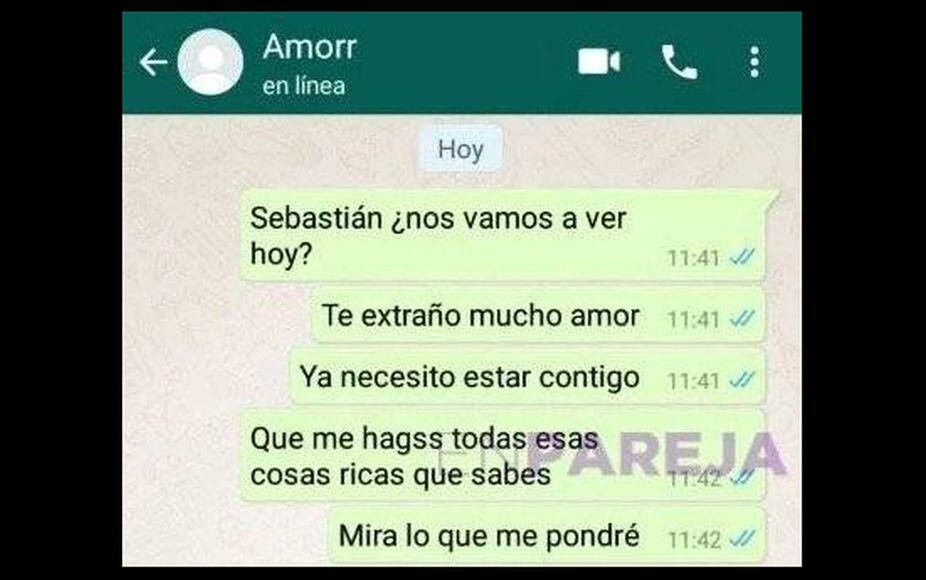Click read ticks beside 'Te extraño mucho amor'
926x580 pixels.
point(742,319)
